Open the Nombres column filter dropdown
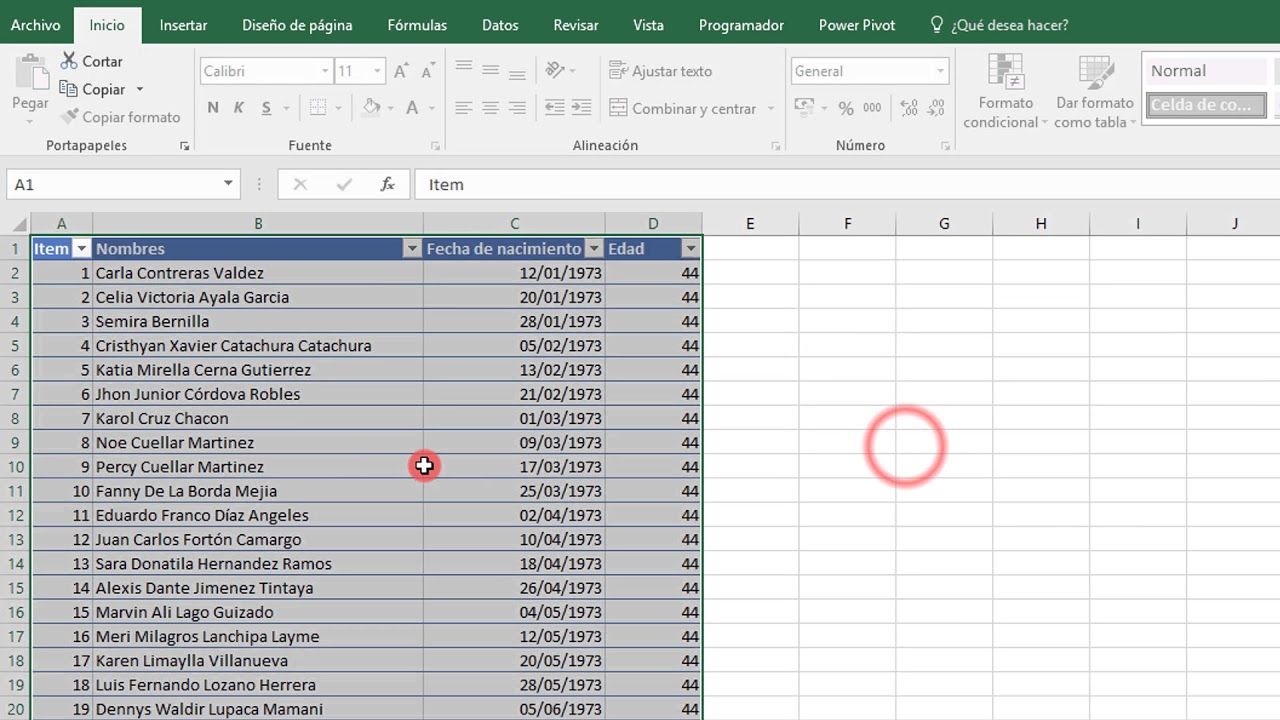 point(412,249)
